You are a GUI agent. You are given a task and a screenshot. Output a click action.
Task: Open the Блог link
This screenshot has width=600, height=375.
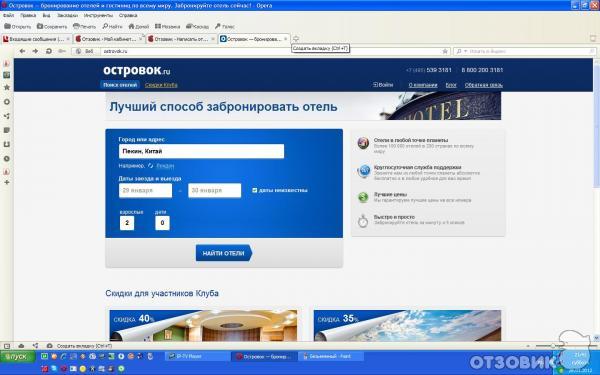point(451,85)
